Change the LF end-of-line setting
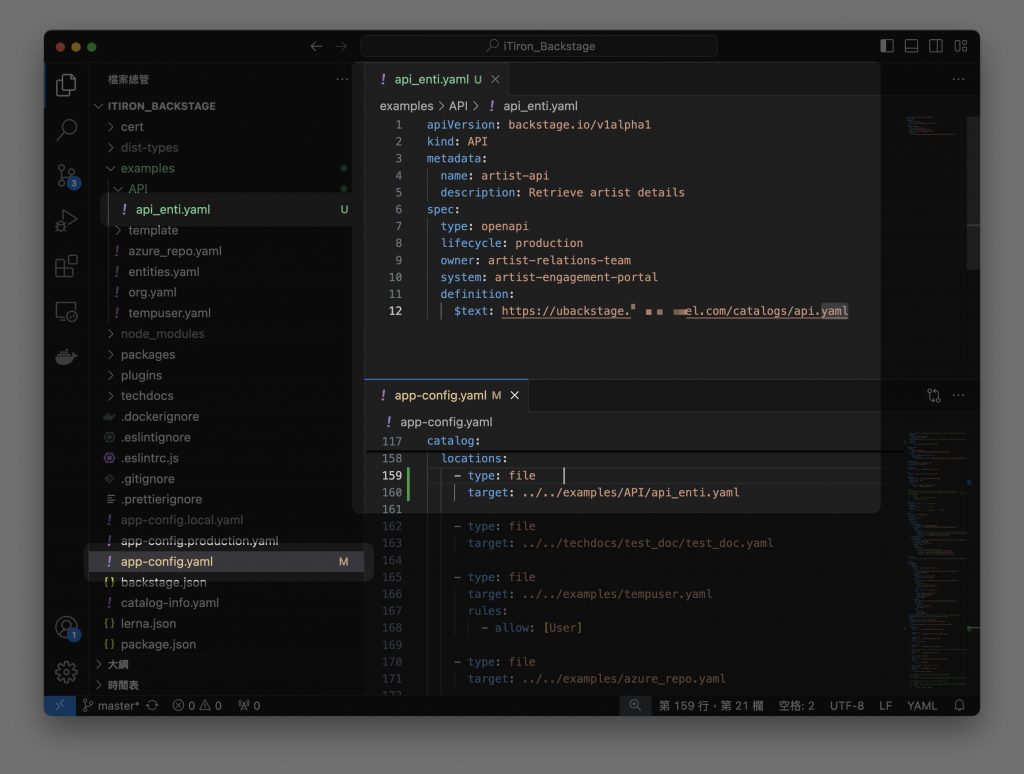Image resolution: width=1024 pixels, height=774 pixels. pyautogui.click(x=885, y=705)
